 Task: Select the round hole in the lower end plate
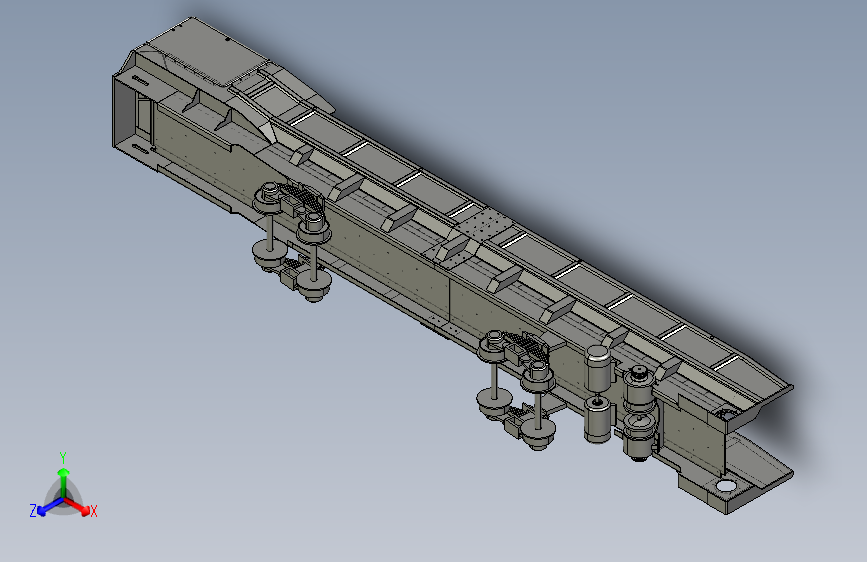[x=726, y=486]
